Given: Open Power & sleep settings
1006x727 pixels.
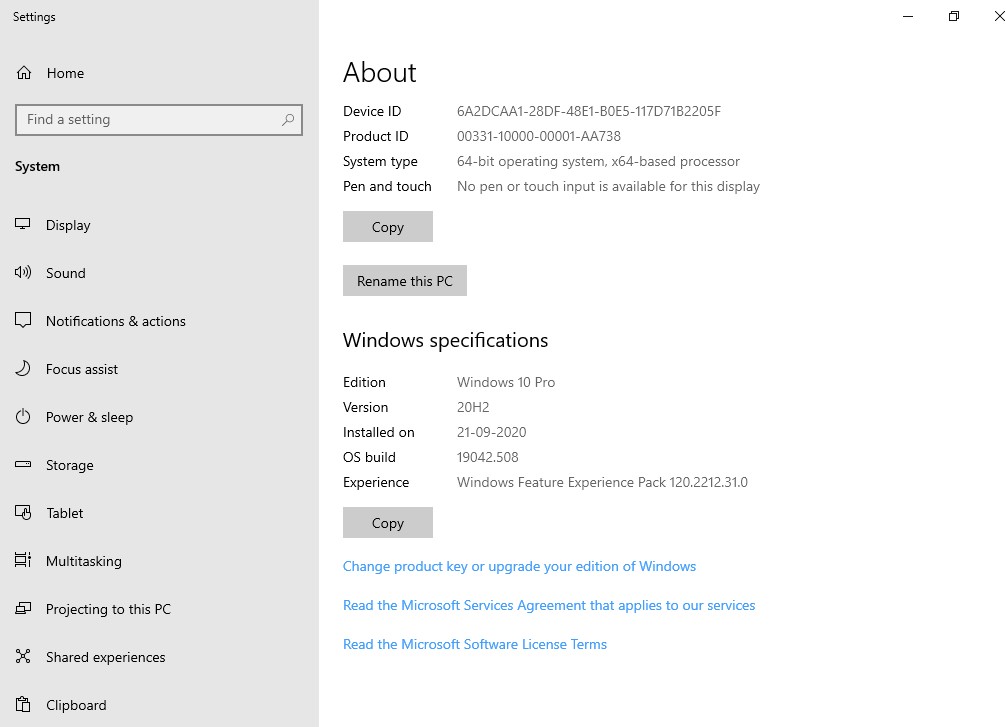Looking at the screenshot, I should (159, 417).
